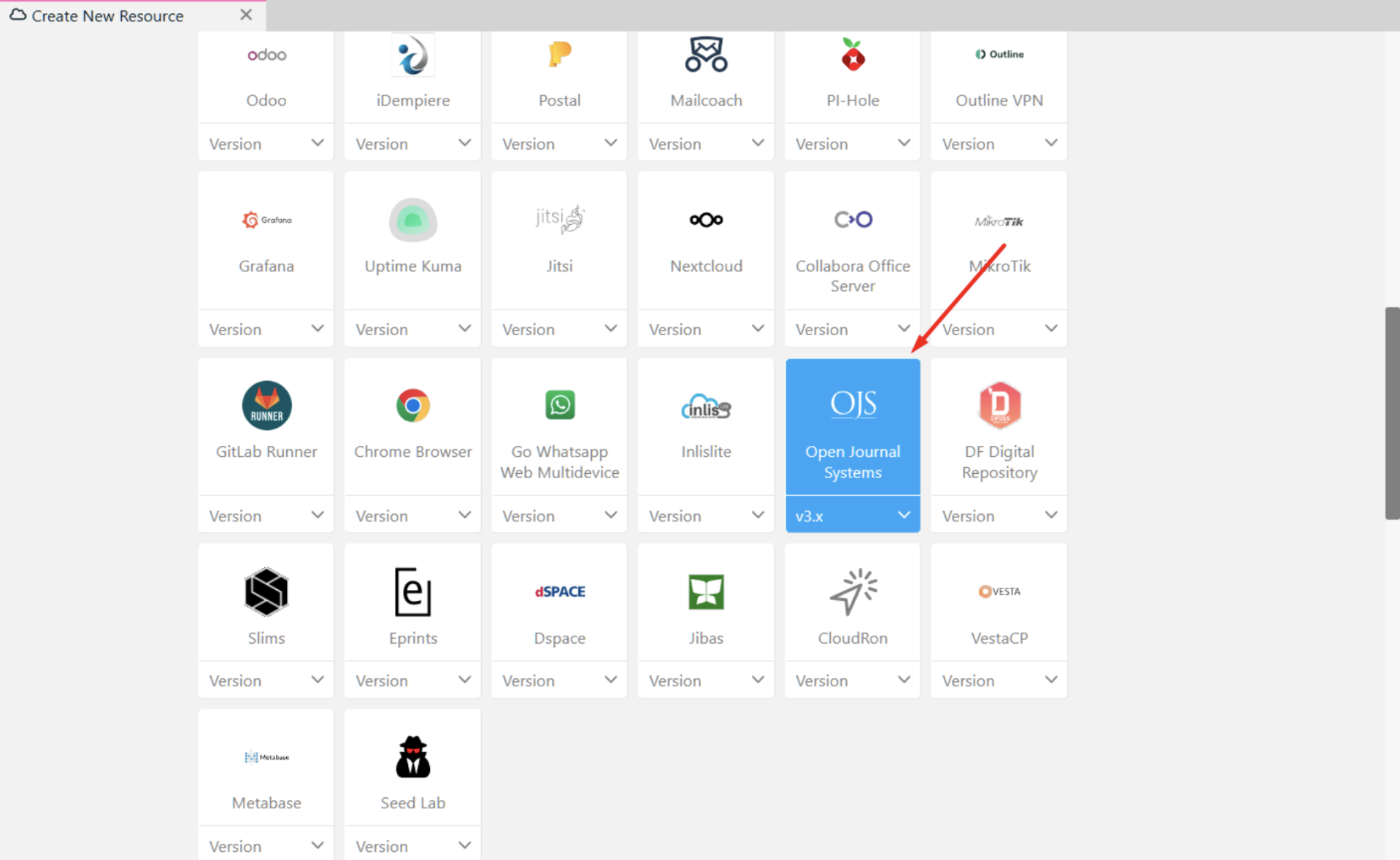Viewport: 1400px width, 860px height.
Task: Select the GitLab Runner icon
Action: point(266,405)
